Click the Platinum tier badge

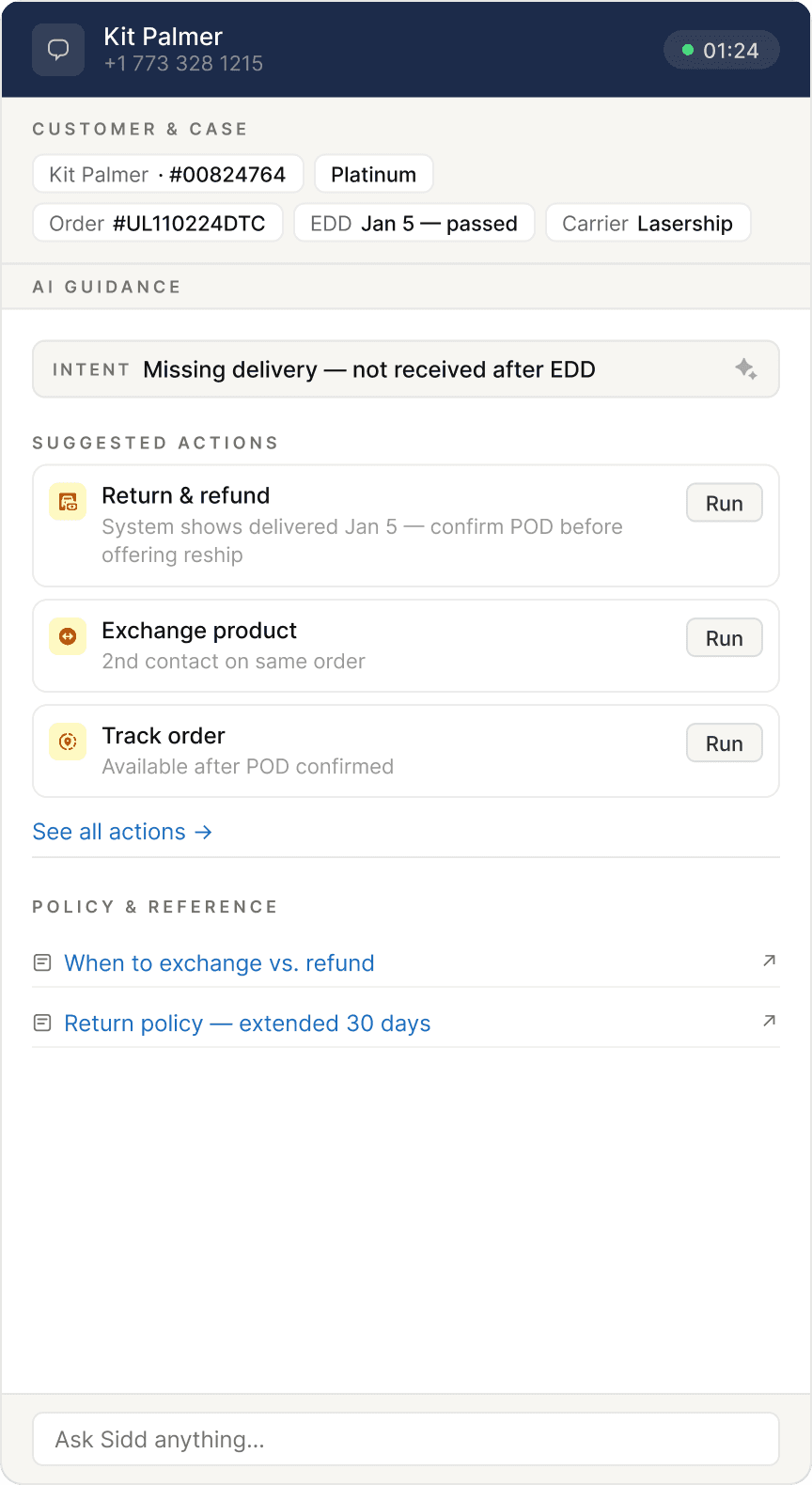pos(373,175)
